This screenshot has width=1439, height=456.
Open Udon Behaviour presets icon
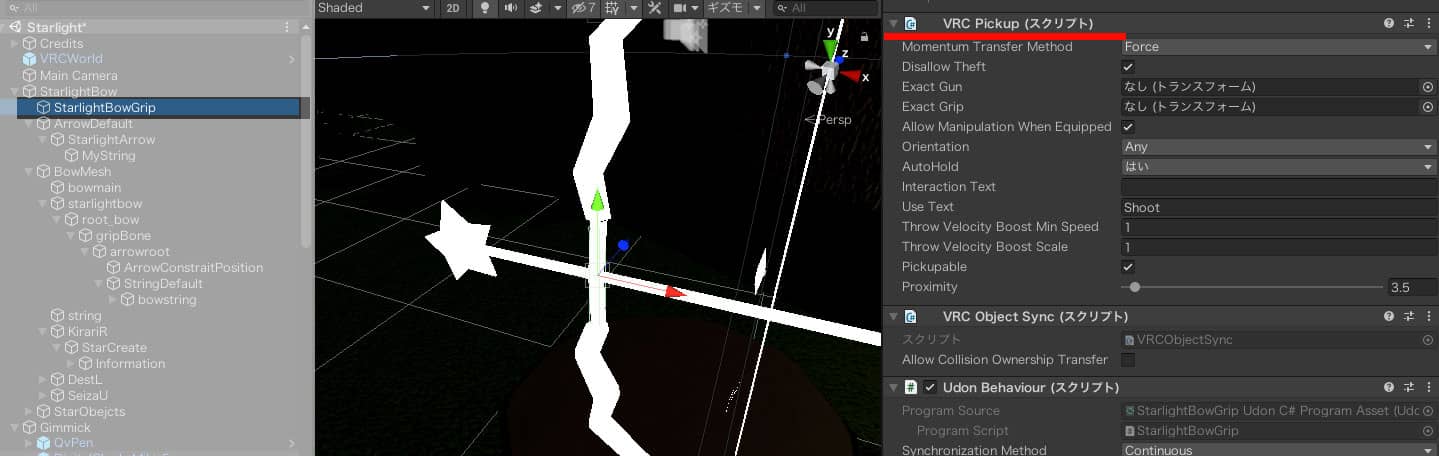click(x=1409, y=387)
